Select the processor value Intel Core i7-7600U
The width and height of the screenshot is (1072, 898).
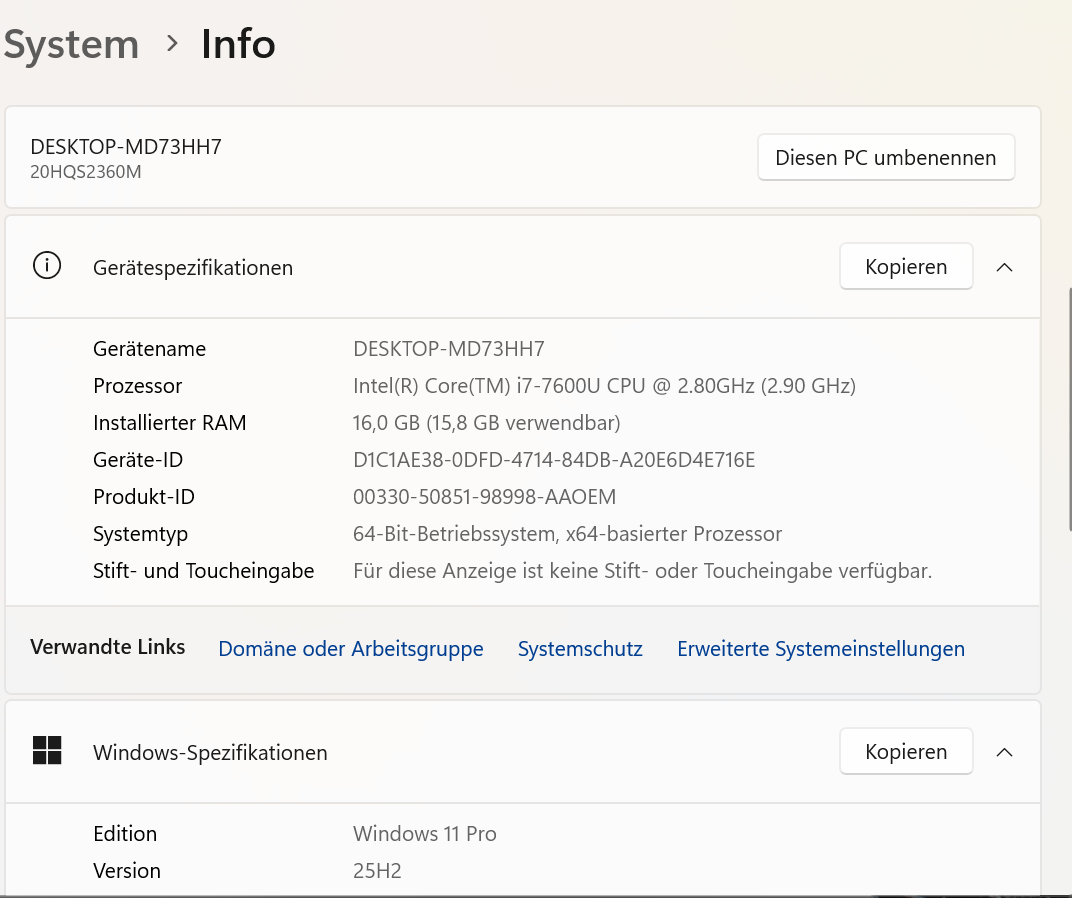[x=604, y=386]
